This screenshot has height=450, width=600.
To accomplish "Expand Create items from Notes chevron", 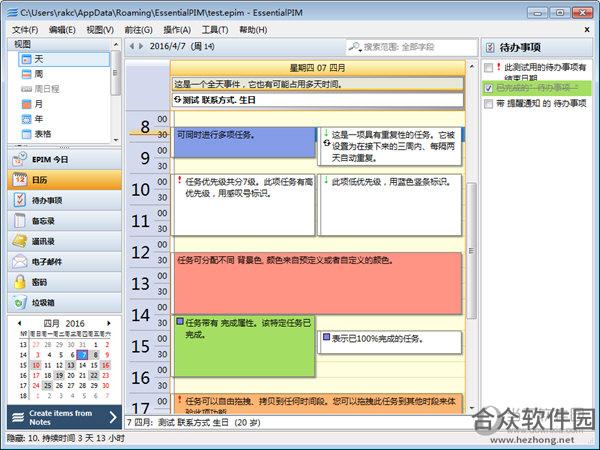I will [x=113, y=417].
